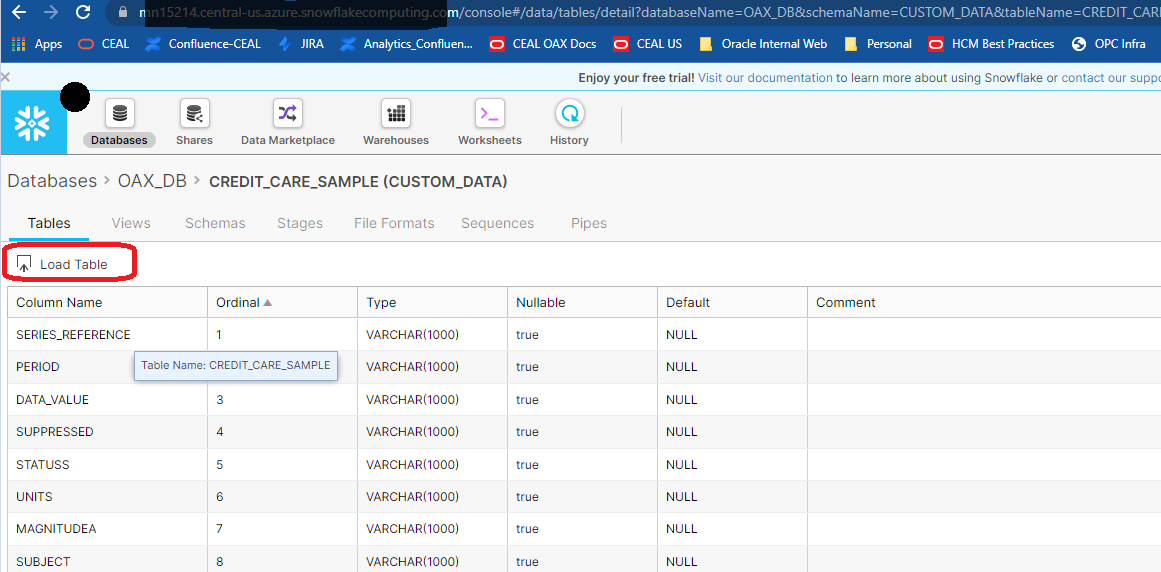The image size is (1161, 572).
Task: Click the Load Table button
Action: pos(63,264)
